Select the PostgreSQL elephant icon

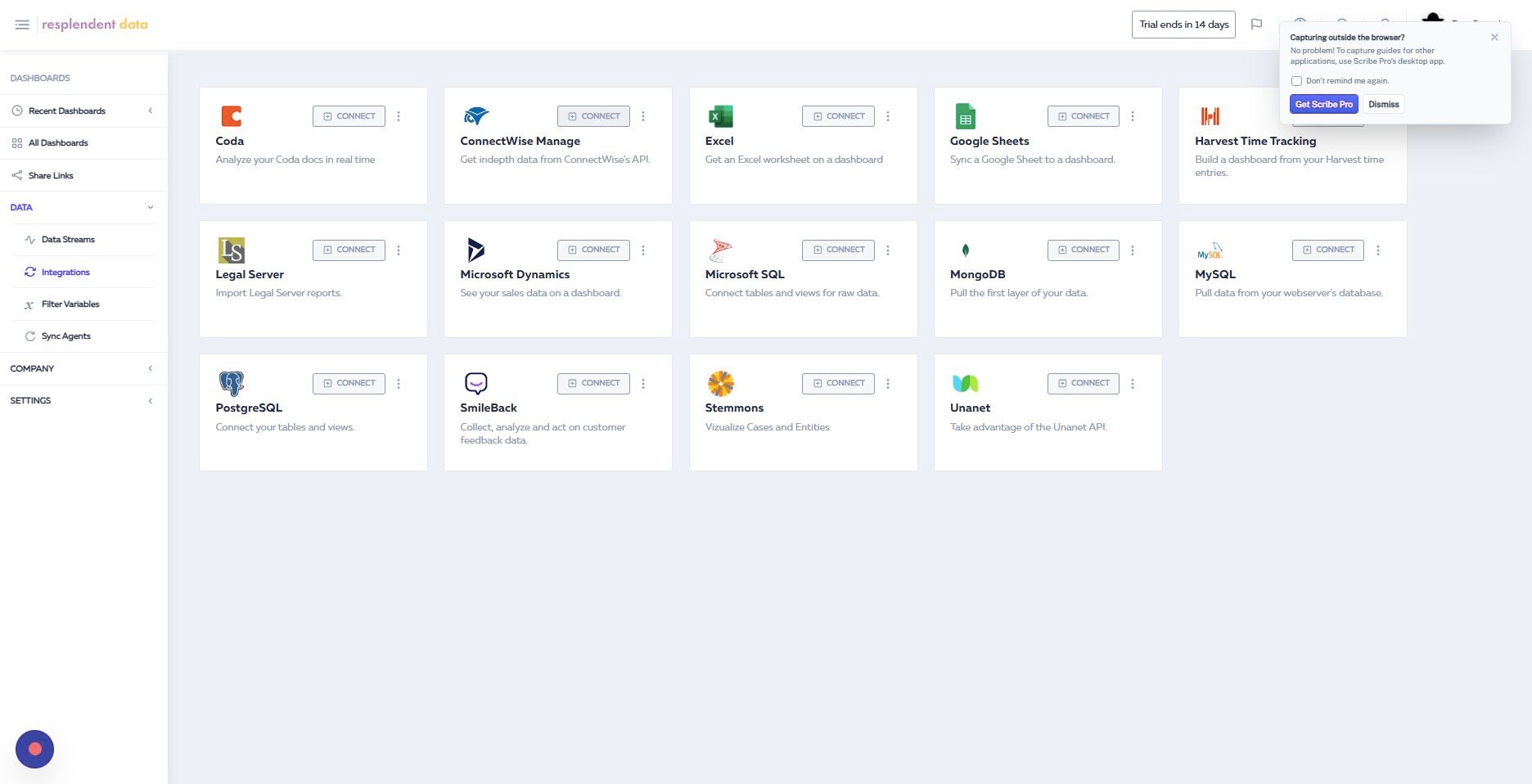(230, 383)
